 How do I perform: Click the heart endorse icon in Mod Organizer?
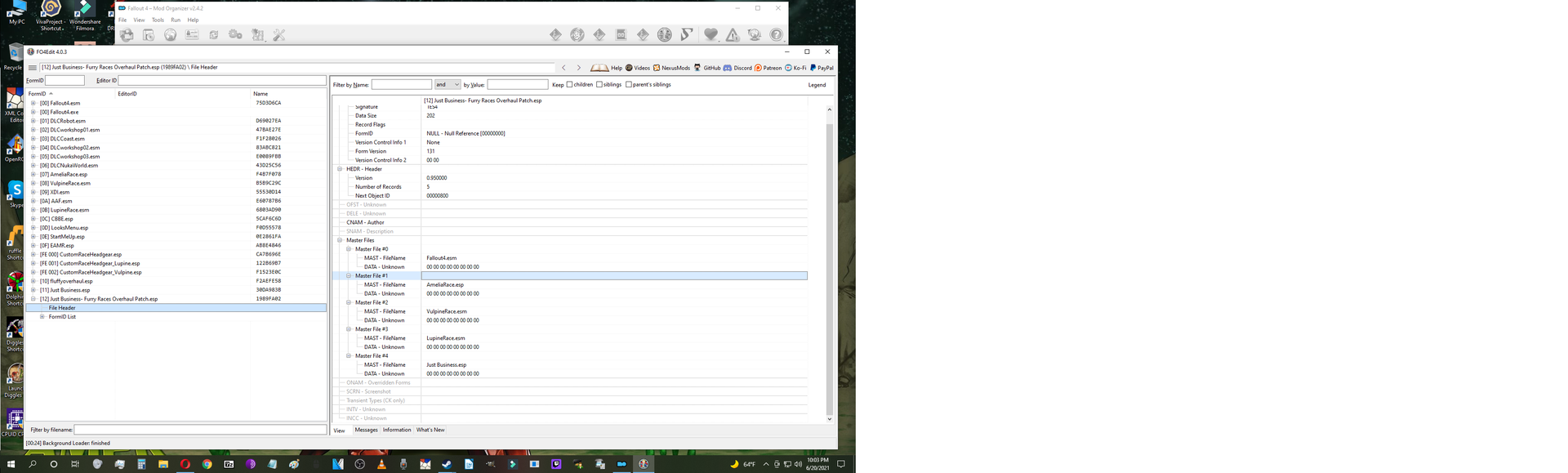(x=711, y=34)
